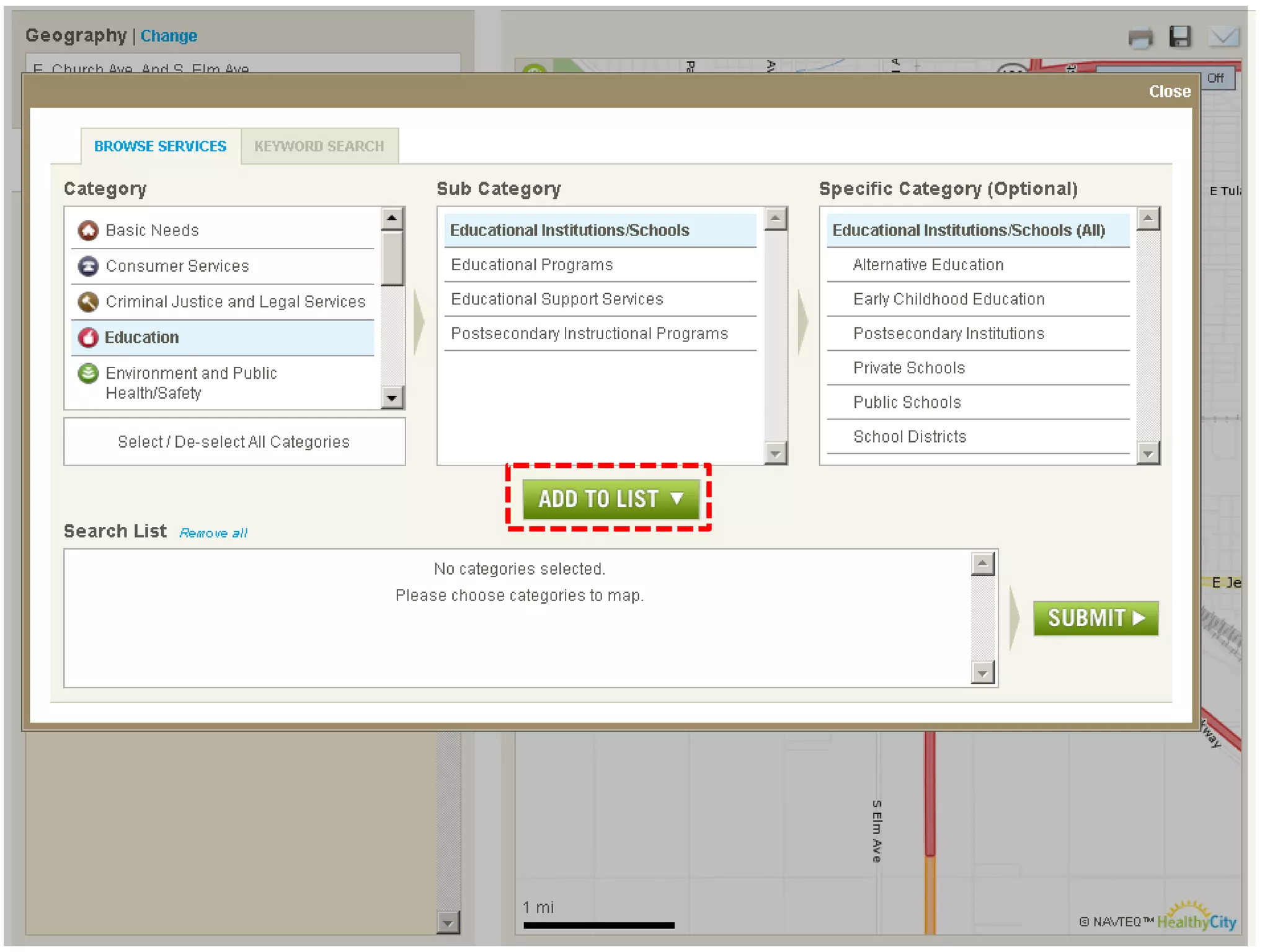This screenshot has width=1270, height=952.
Task: Click the Category list scrollbar thumb
Action: pos(392,258)
